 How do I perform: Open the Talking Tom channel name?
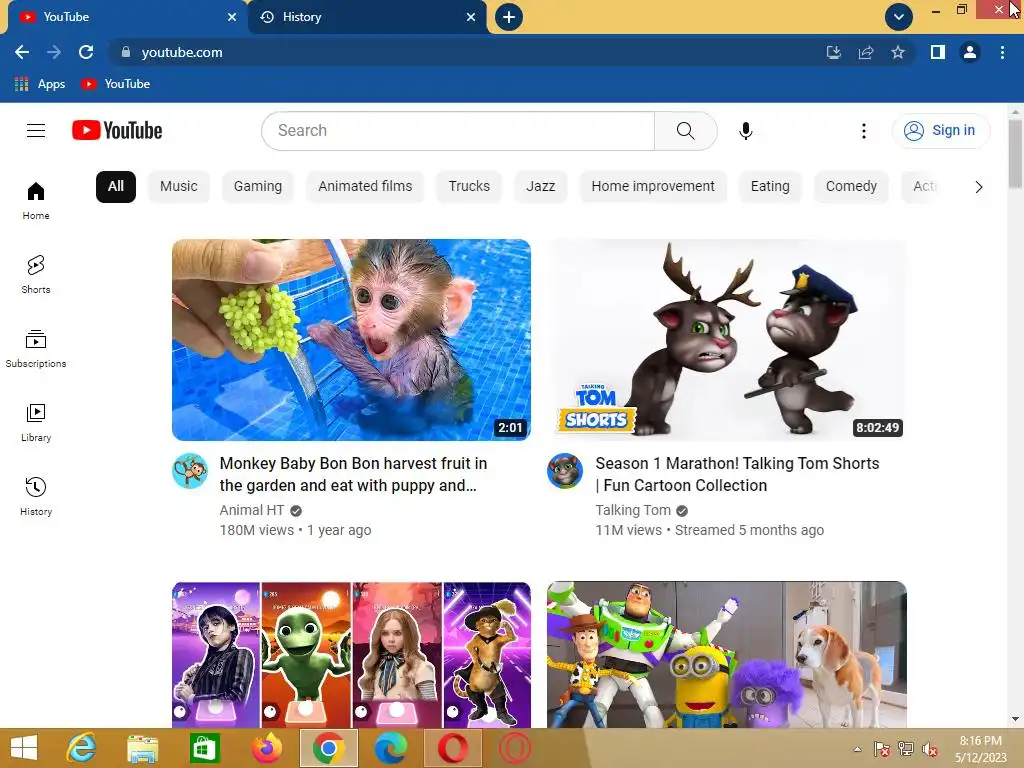point(633,510)
